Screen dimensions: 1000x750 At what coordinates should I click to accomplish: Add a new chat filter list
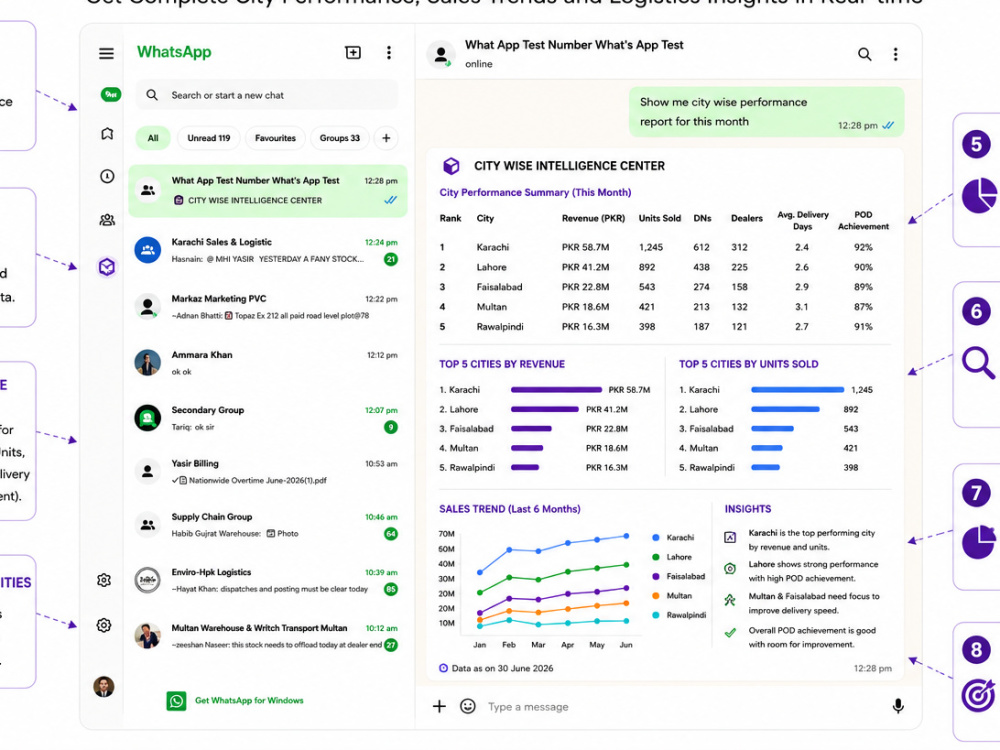click(386, 138)
